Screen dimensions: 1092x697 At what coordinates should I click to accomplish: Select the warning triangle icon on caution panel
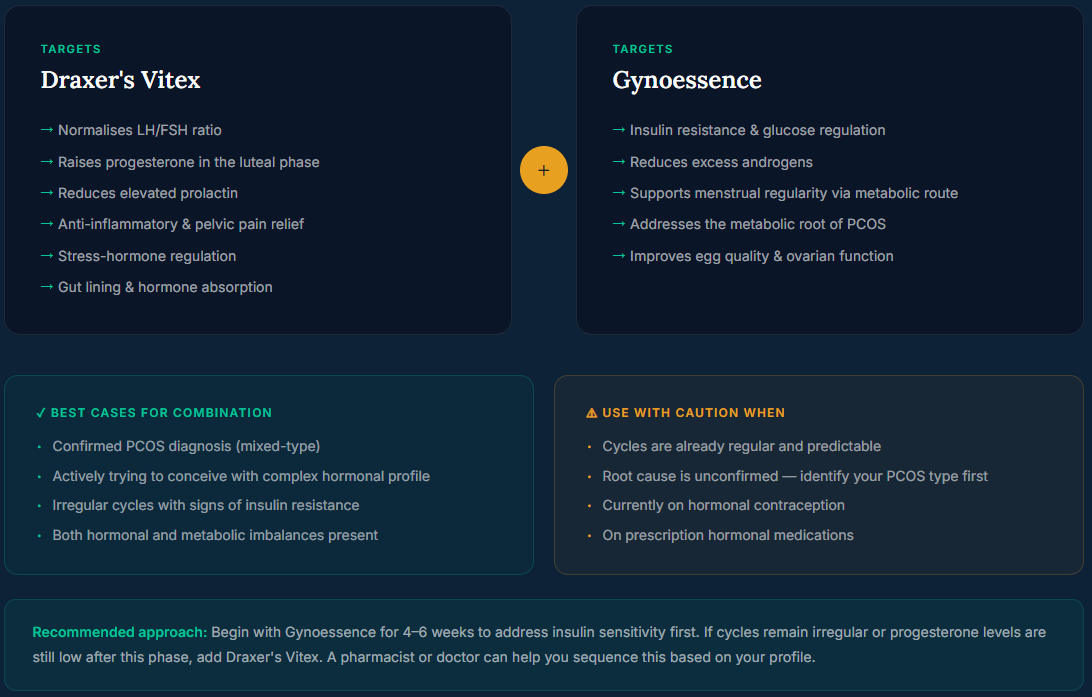tap(592, 412)
